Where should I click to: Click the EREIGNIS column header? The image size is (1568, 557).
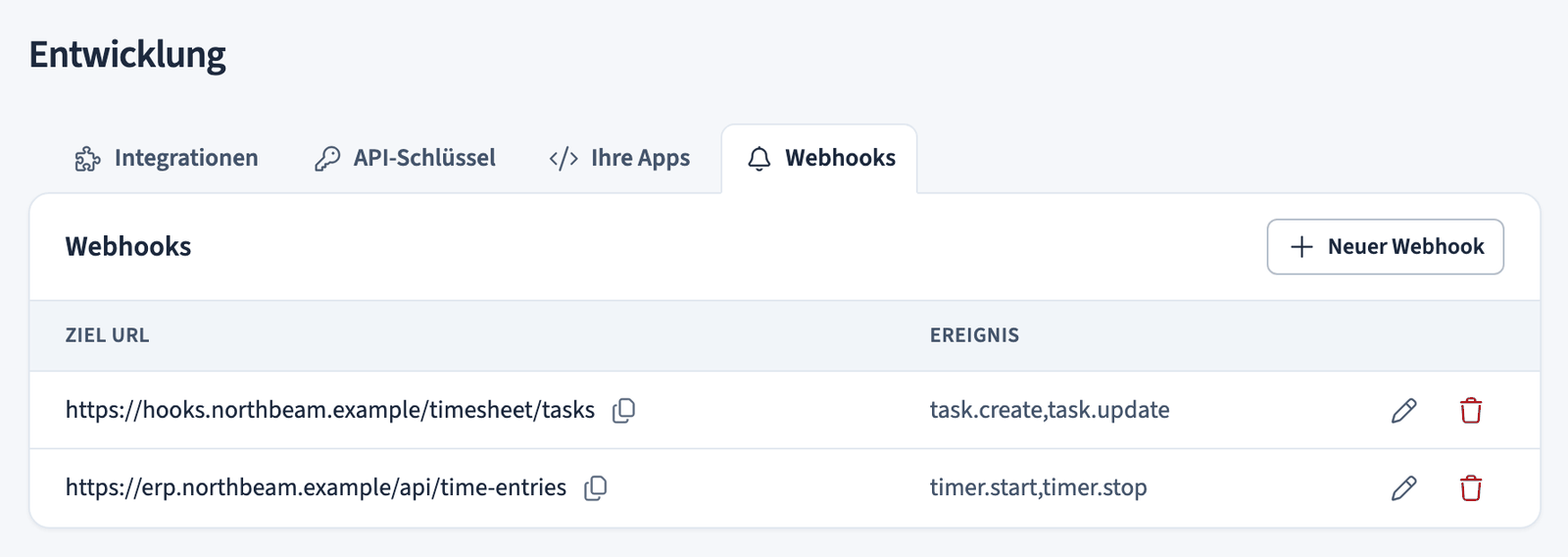(x=974, y=335)
